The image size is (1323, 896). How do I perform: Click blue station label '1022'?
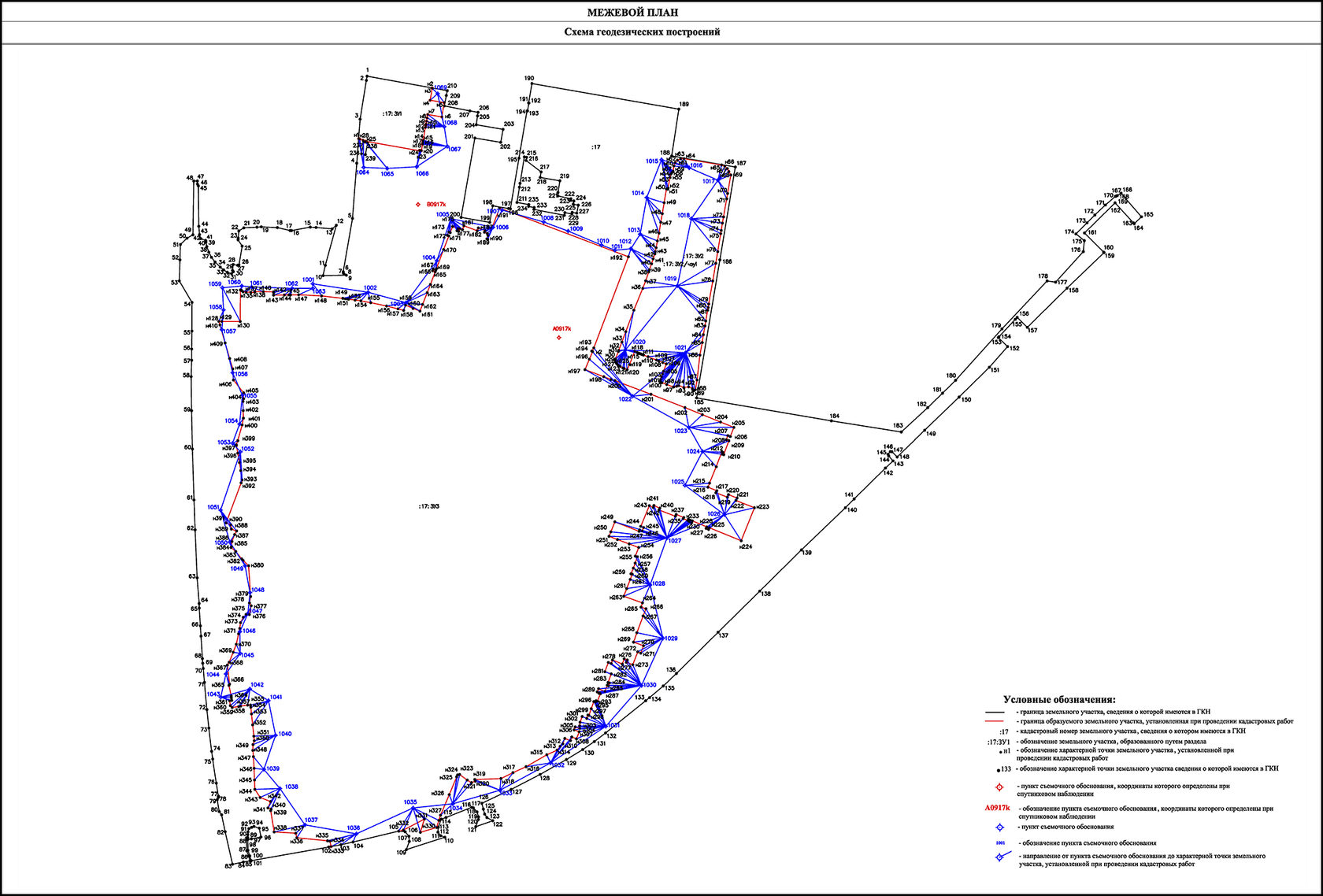pyautogui.click(x=625, y=399)
